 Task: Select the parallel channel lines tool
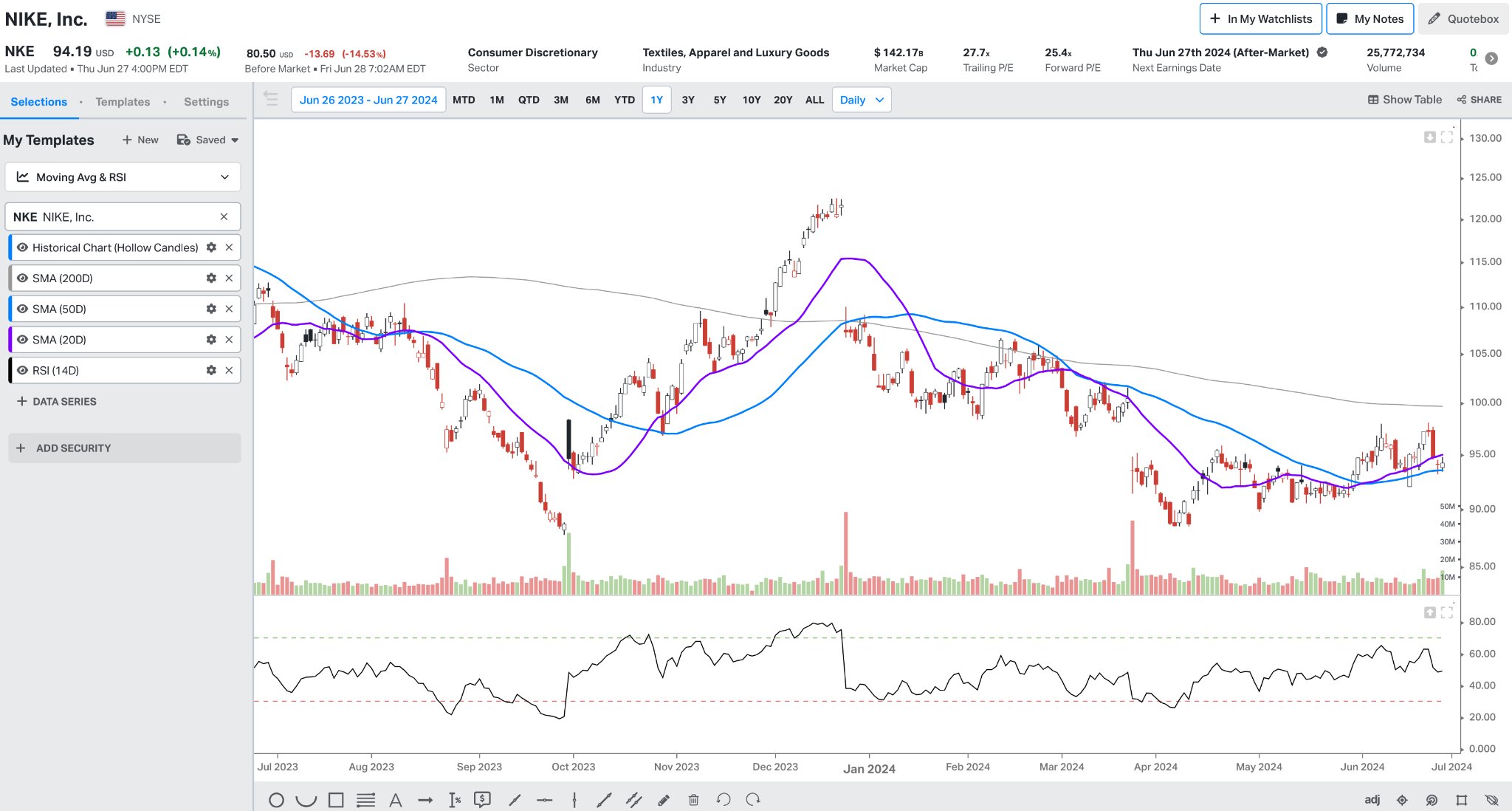point(633,800)
